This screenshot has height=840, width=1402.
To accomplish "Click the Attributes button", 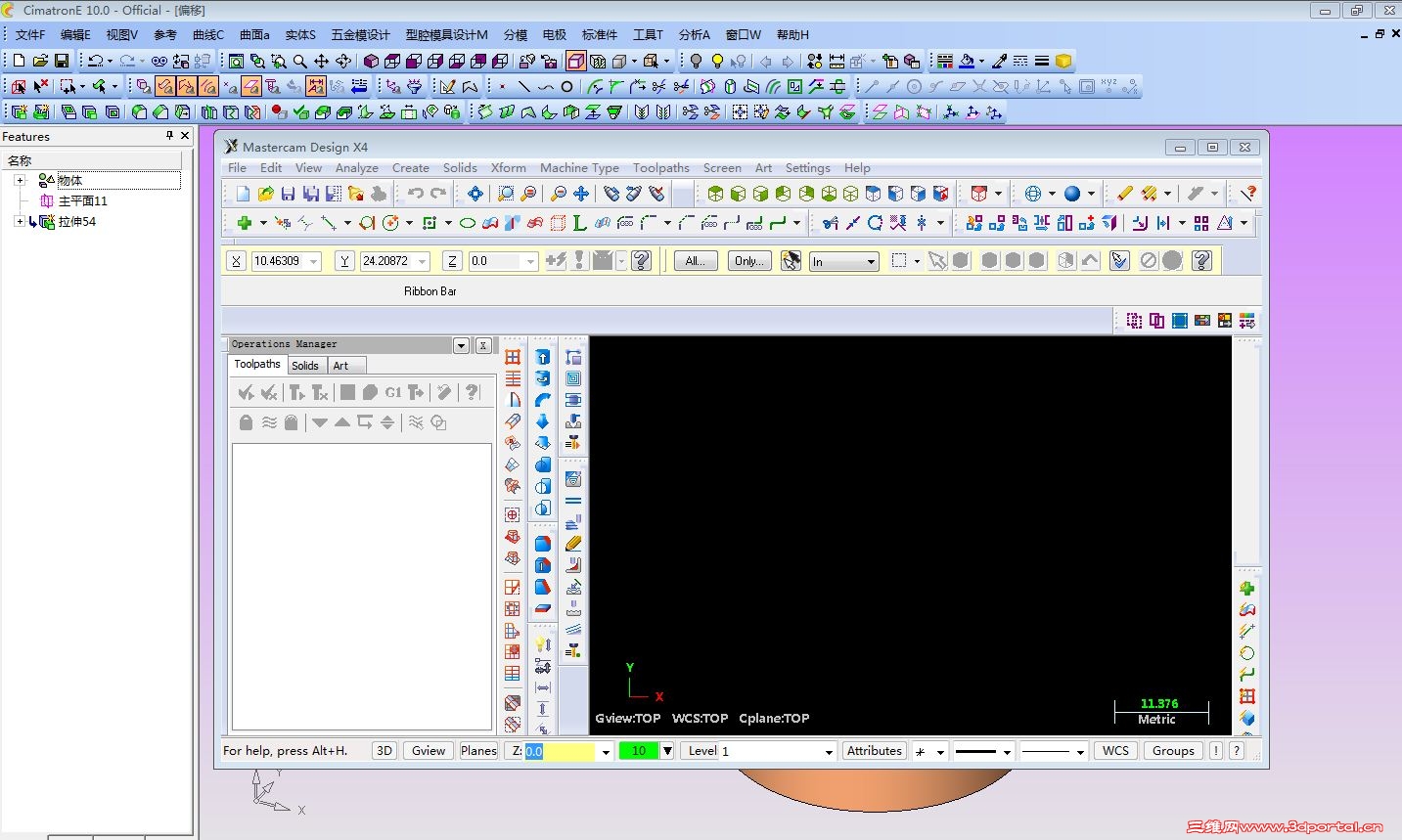I will (875, 751).
